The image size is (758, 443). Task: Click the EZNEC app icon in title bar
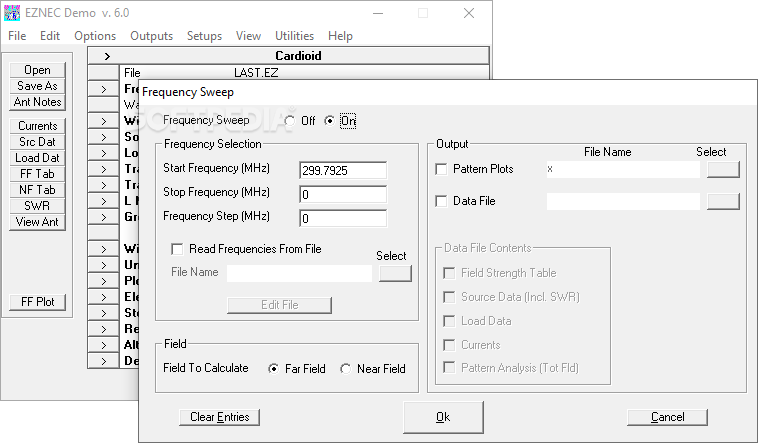click(x=12, y=13)
